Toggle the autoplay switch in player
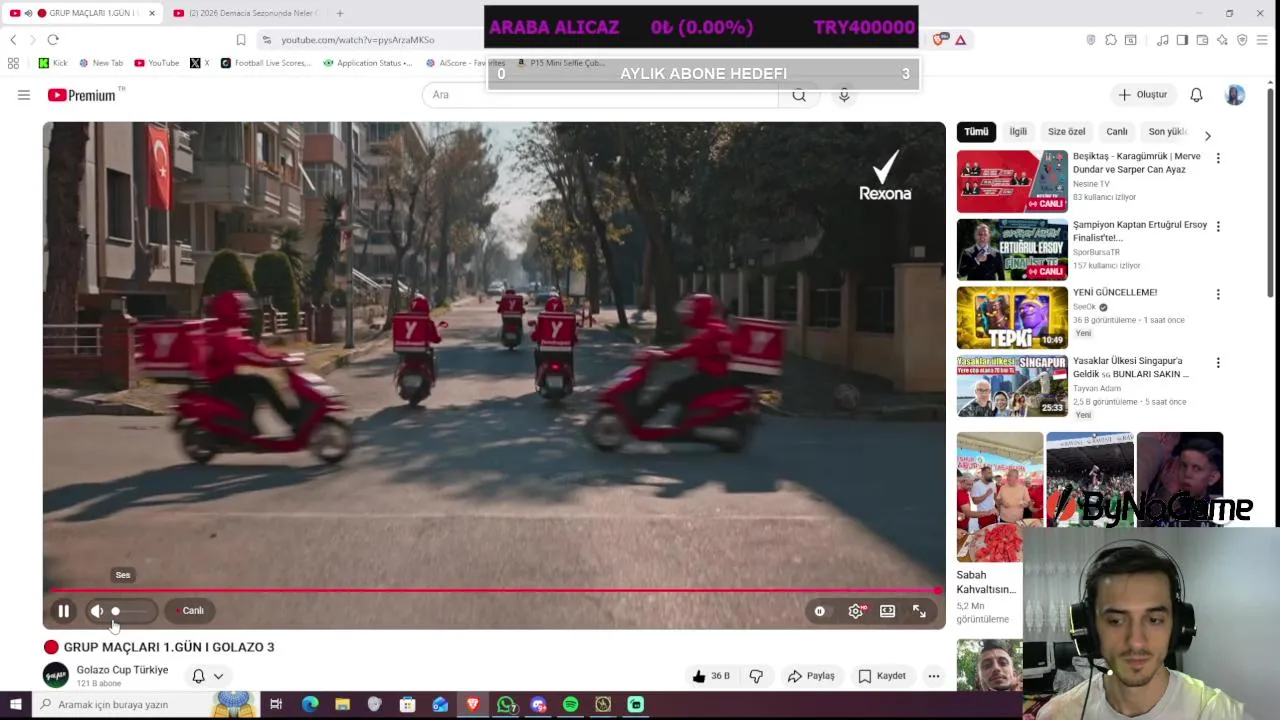This screenshot has height=720, width=1280. click(820, 611)
